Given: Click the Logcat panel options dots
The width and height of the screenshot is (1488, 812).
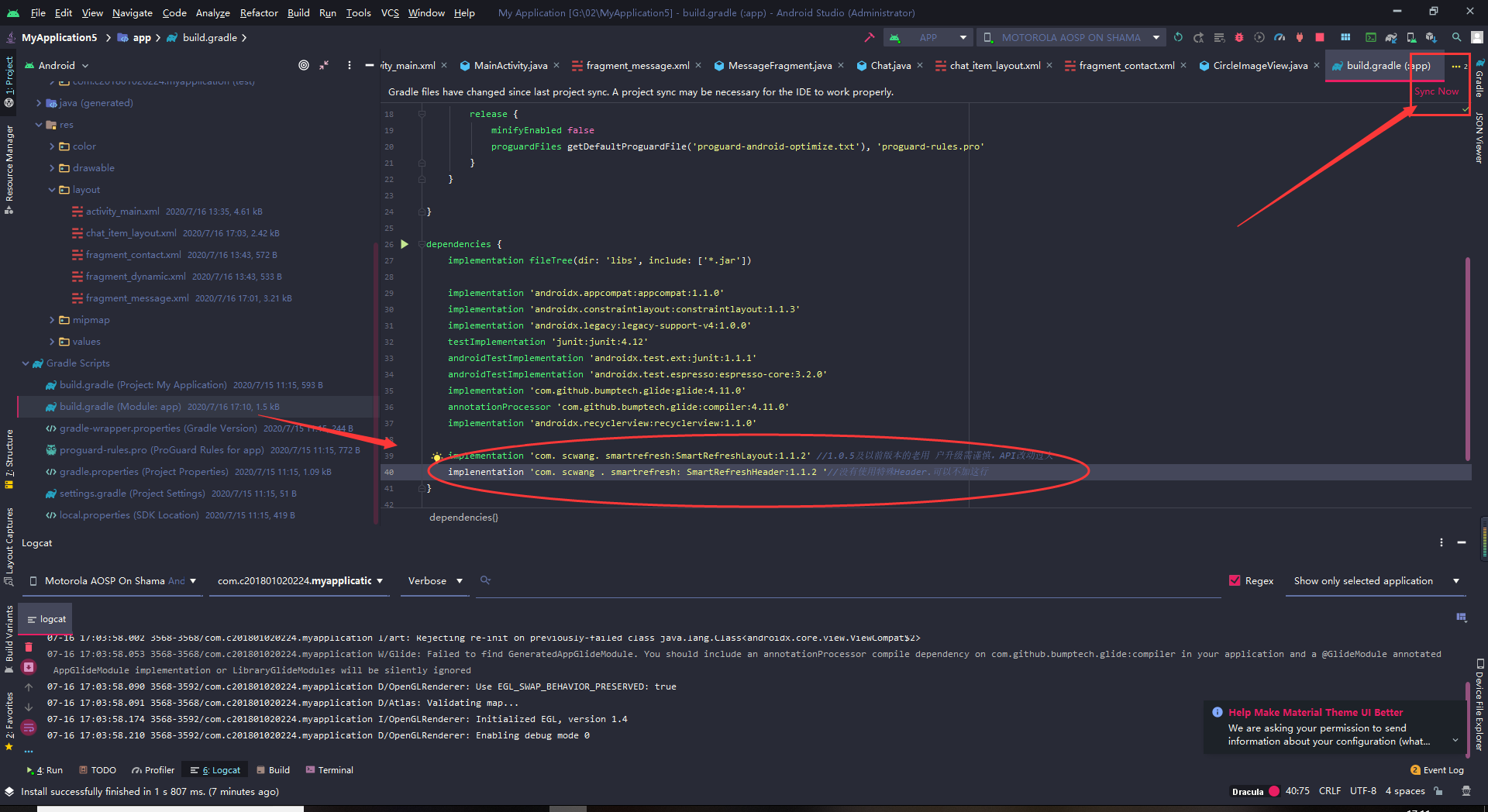Looking at the screenshot, I should coord(1441,542).
